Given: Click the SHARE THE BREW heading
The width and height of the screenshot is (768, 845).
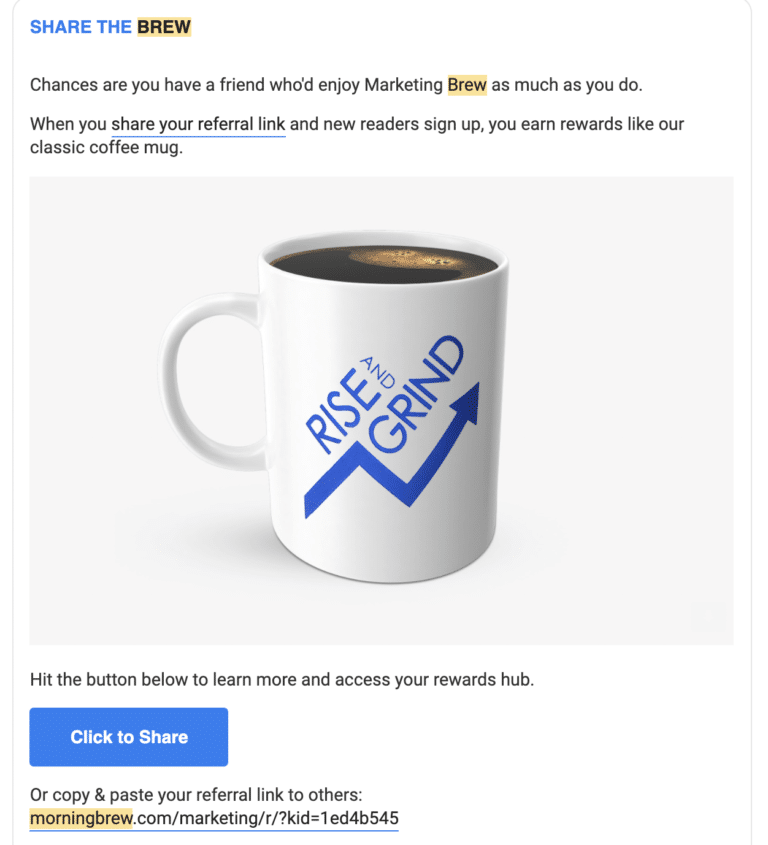Looking at the screenshot, I should click(x=111, y=26).
